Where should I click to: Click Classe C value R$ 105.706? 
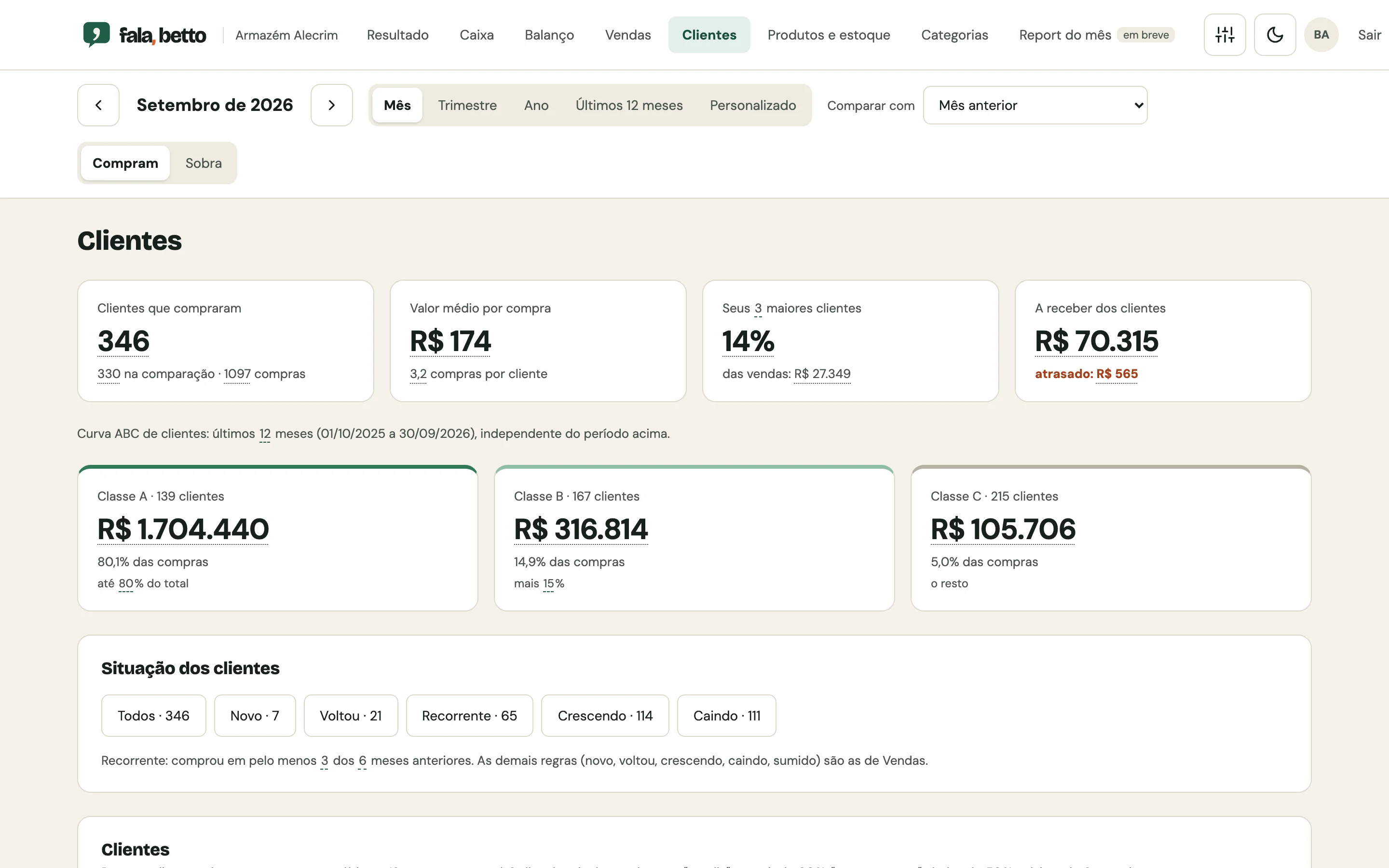(1003, 529)
